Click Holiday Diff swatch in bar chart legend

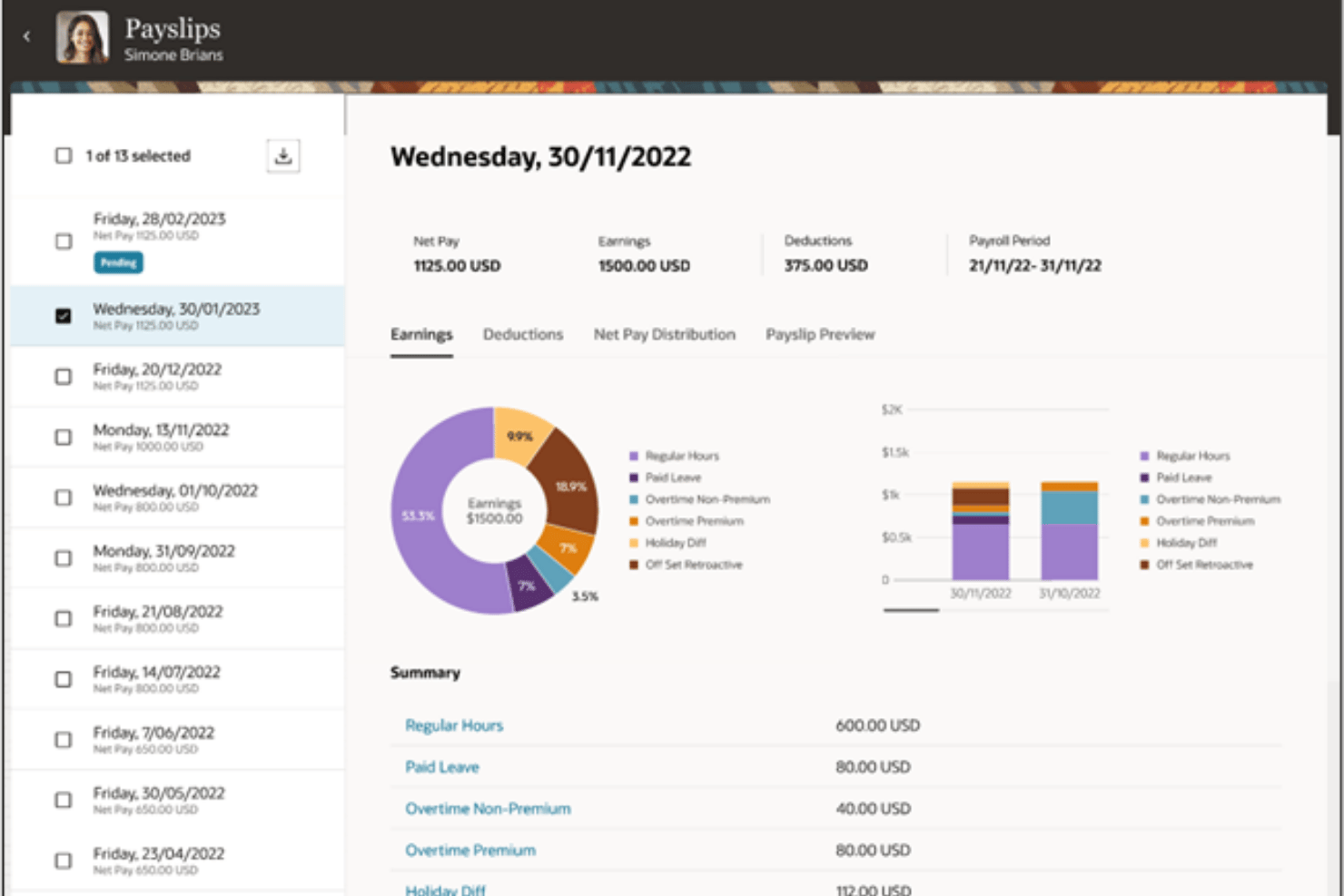1144,543
